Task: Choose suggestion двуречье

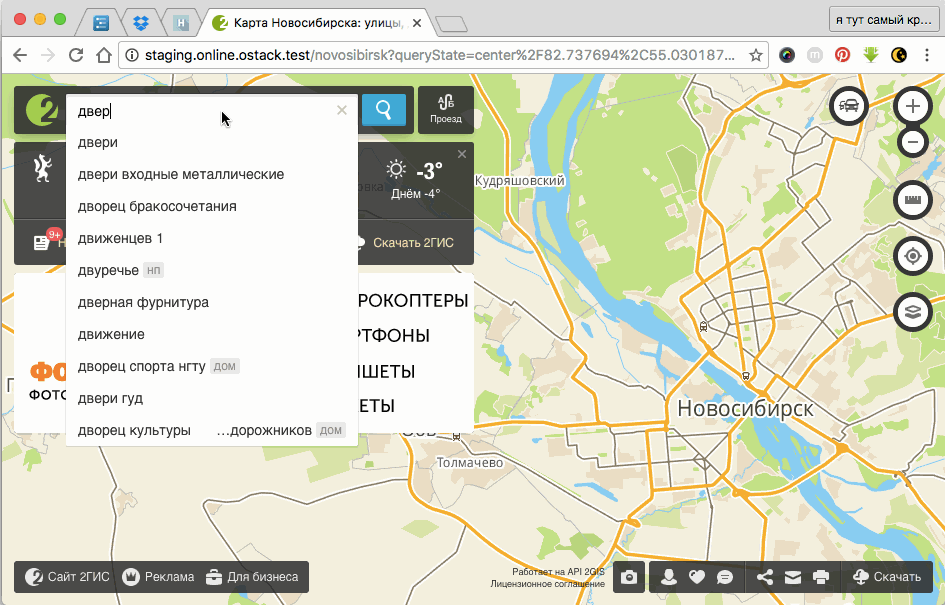Action: point(212,270)
